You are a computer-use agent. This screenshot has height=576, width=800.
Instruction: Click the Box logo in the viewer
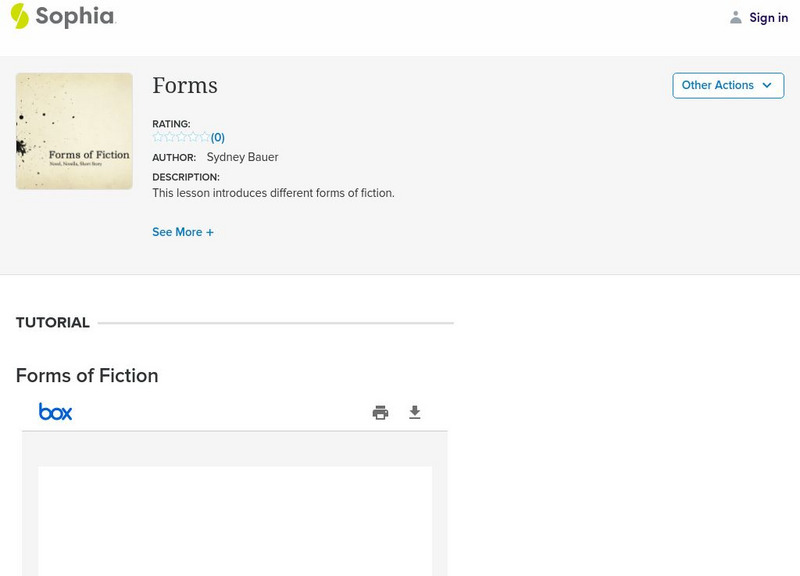[55, 412]
